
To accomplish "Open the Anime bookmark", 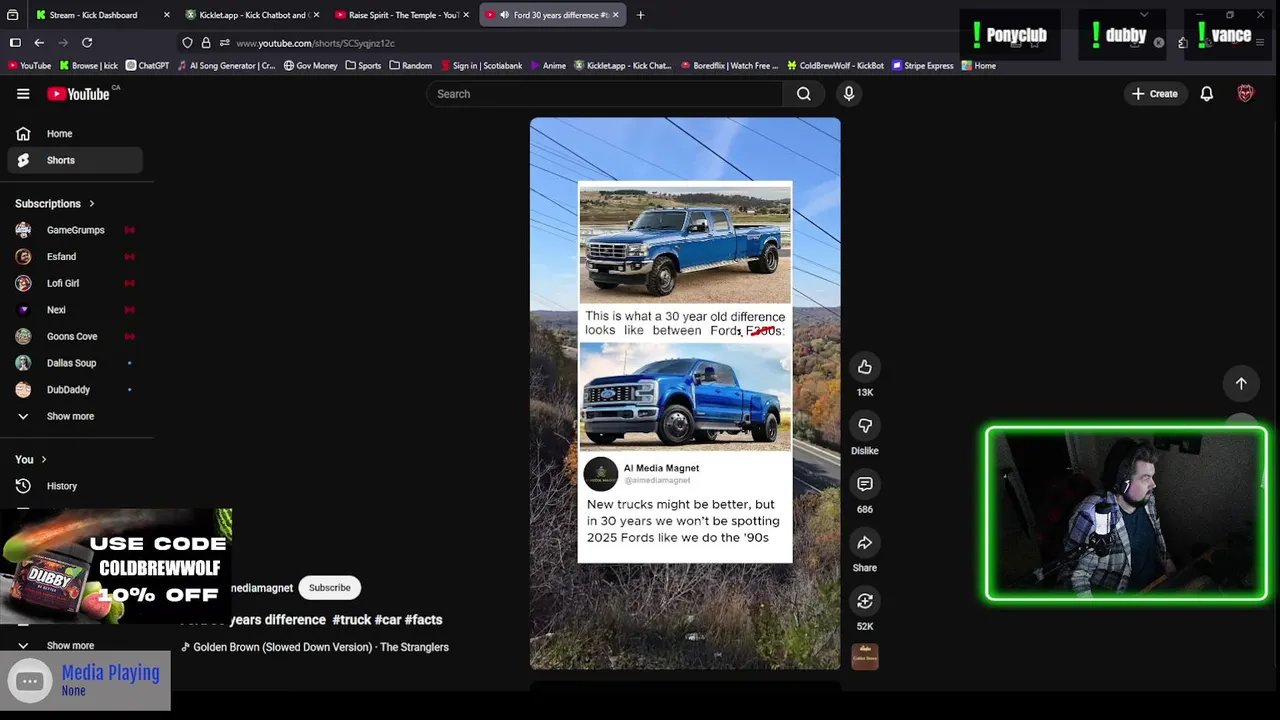I will 547,66.
